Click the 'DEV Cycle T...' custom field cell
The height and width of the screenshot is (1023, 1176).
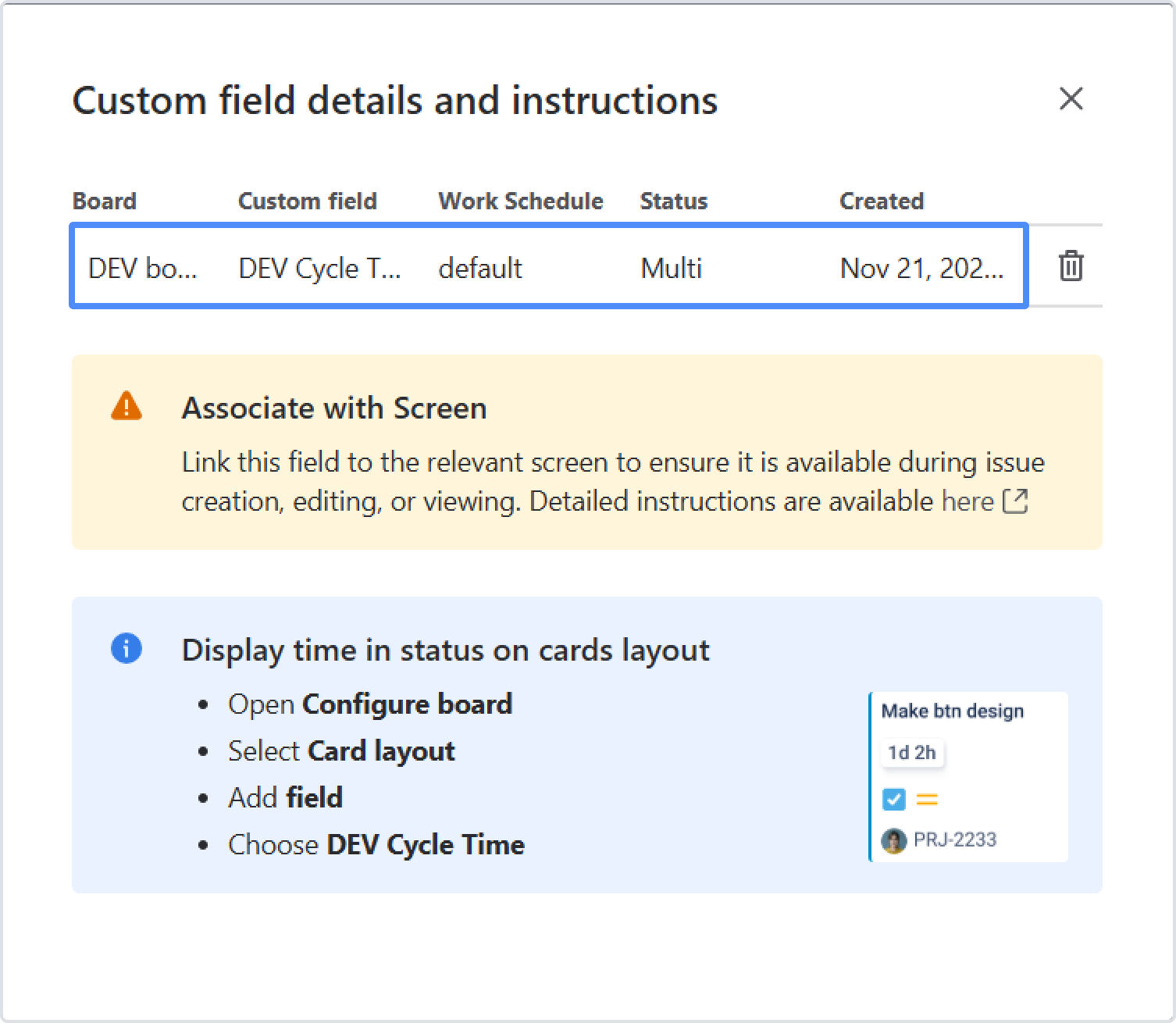point(319,269)
